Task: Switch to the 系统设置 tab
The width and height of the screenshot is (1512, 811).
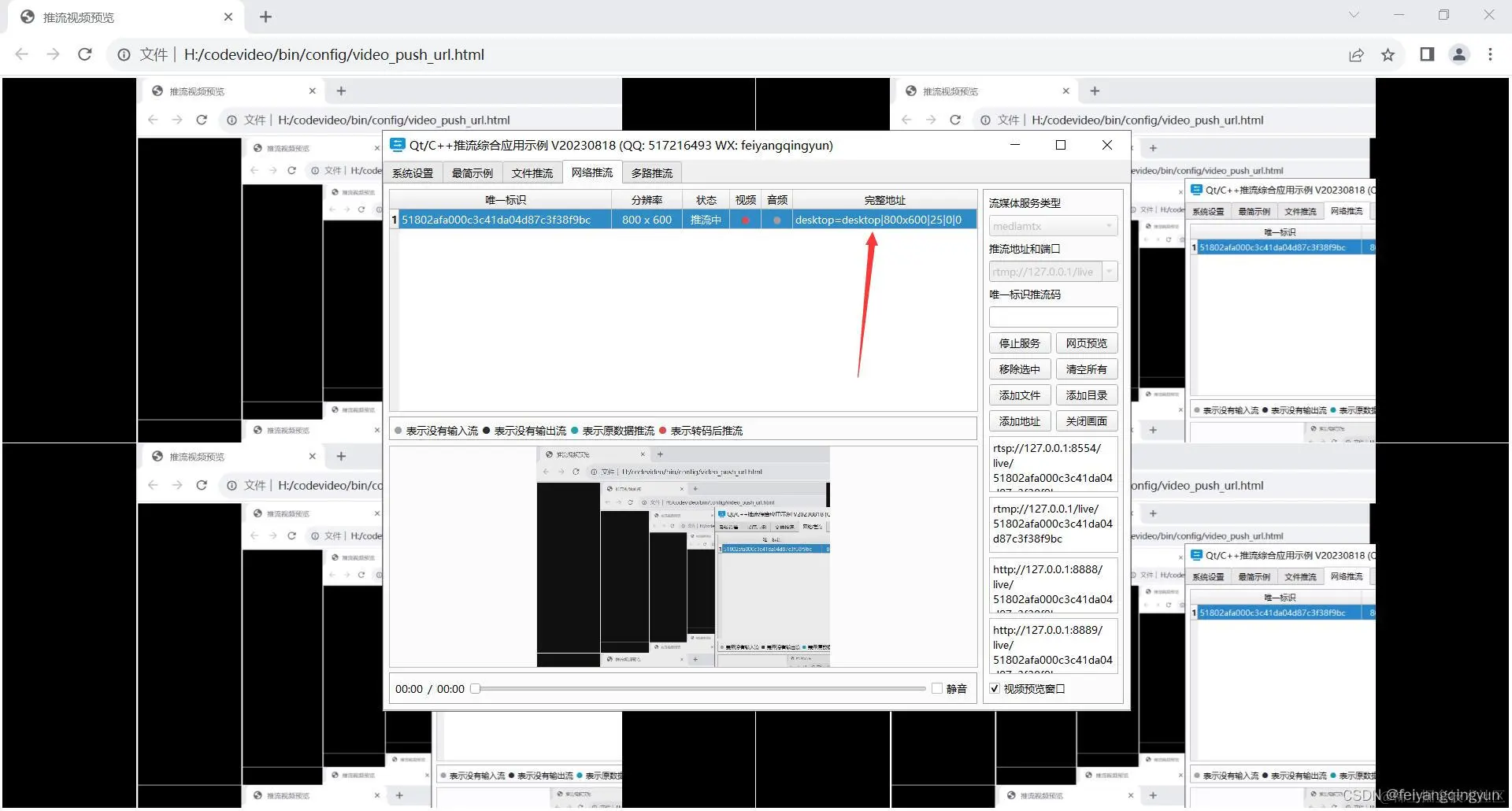Action: (413, 173)
